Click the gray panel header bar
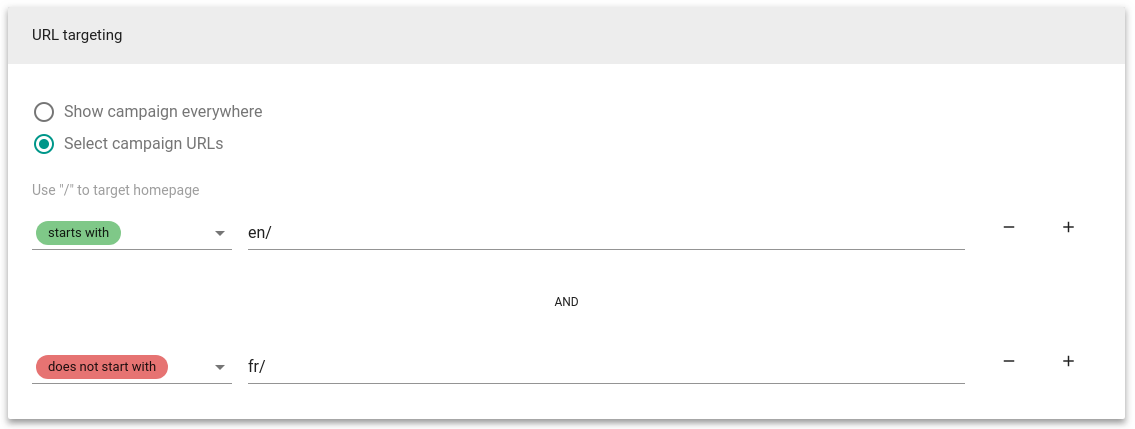 point(566,35)
